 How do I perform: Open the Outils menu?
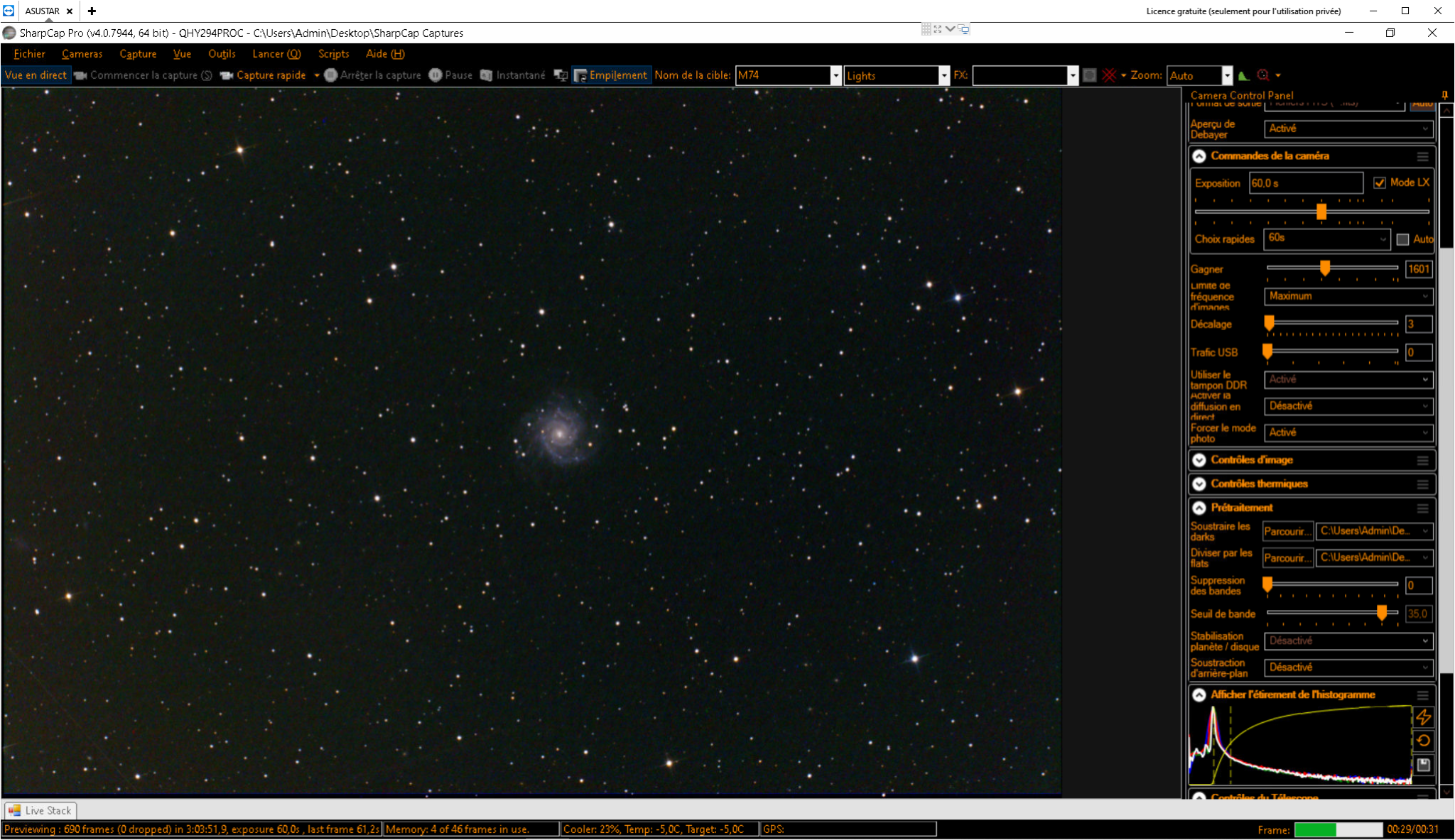[x=222, y=54]
